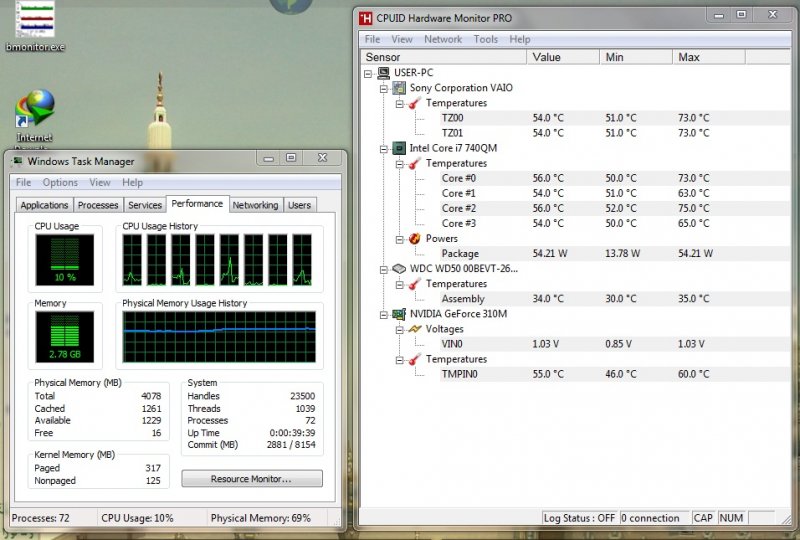Click the Physical Memory Usage History graph
Image resolution: width=800 pixels, height=540 pixels.
(219, 337)
